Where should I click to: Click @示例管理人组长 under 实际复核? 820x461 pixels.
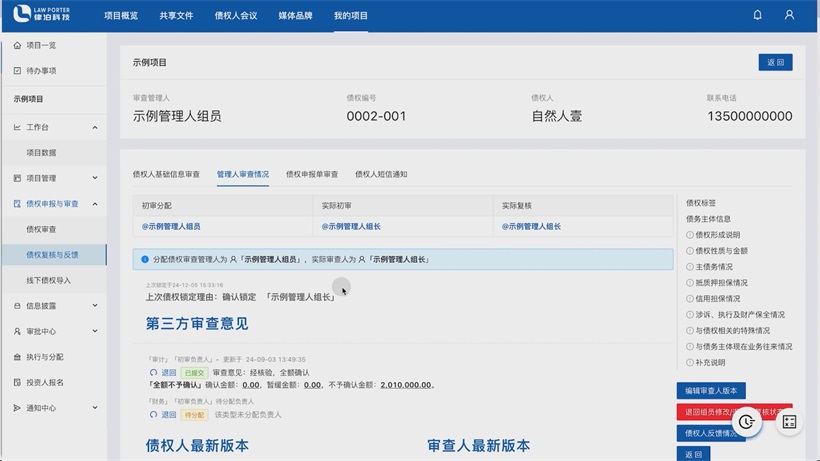coord(531,227)
